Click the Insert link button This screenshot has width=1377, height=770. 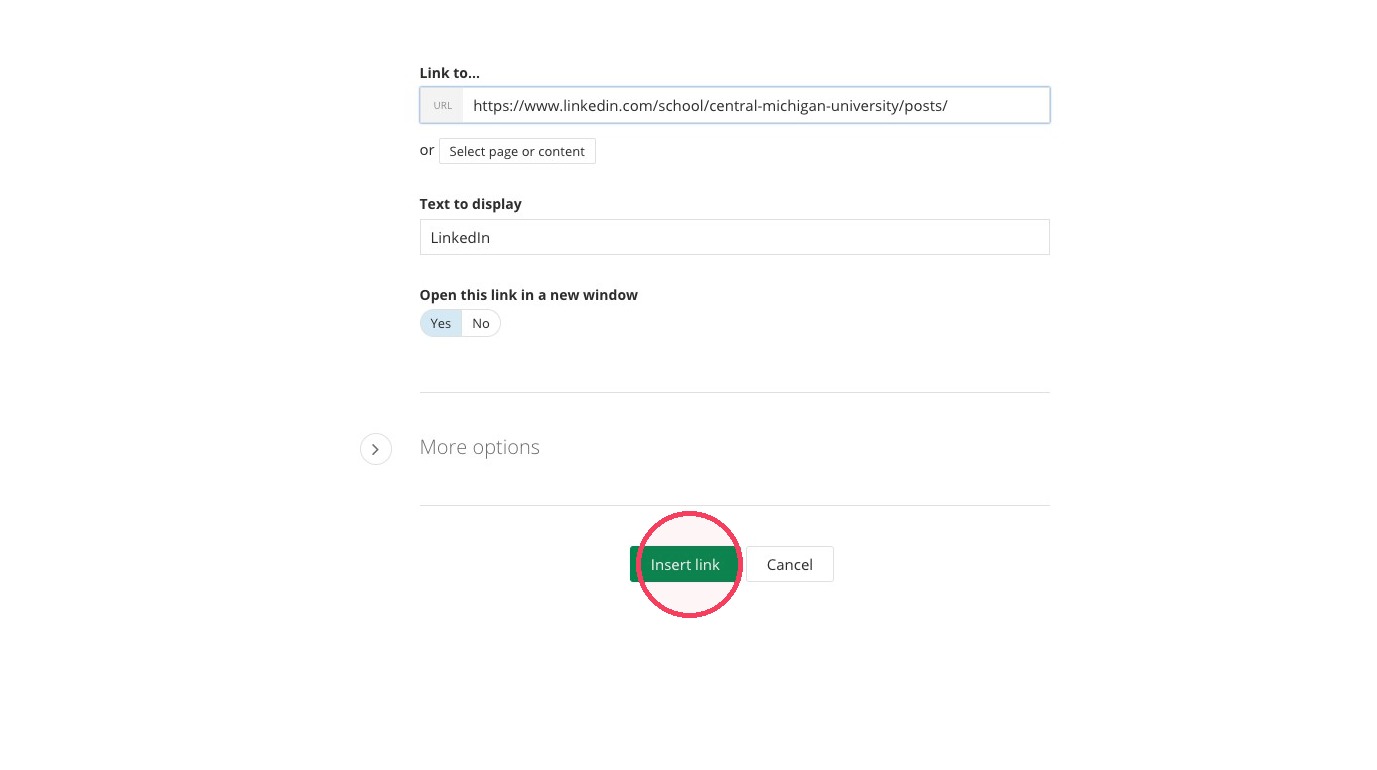tap(685, 564)
